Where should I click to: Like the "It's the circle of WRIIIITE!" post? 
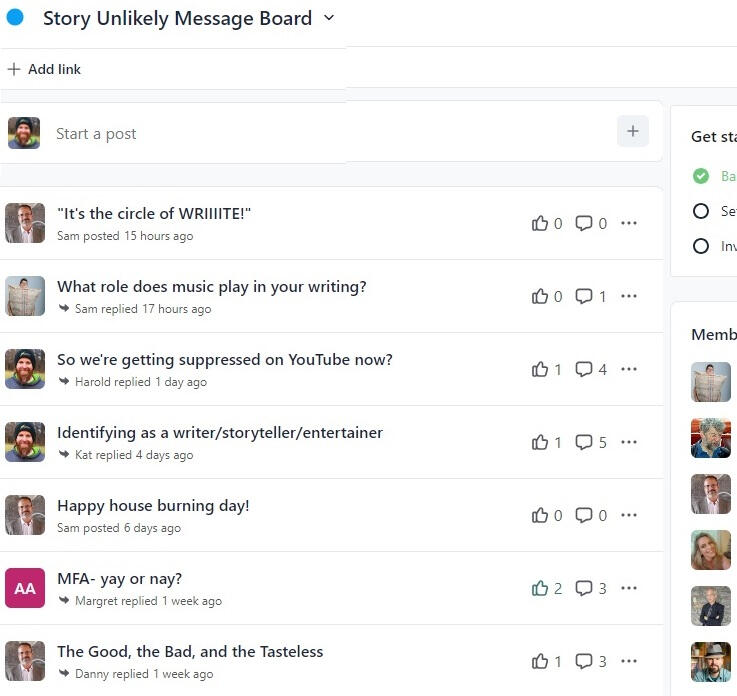point(540,223)
